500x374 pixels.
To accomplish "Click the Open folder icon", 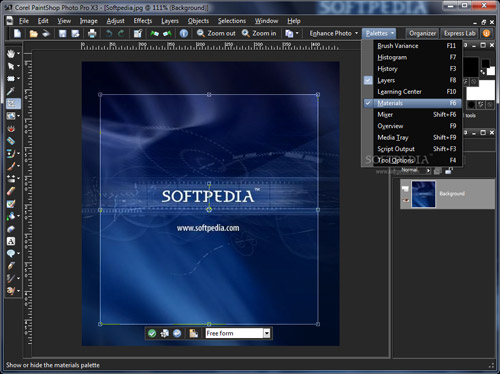I will pyautogui.click(x=33, y=33).
